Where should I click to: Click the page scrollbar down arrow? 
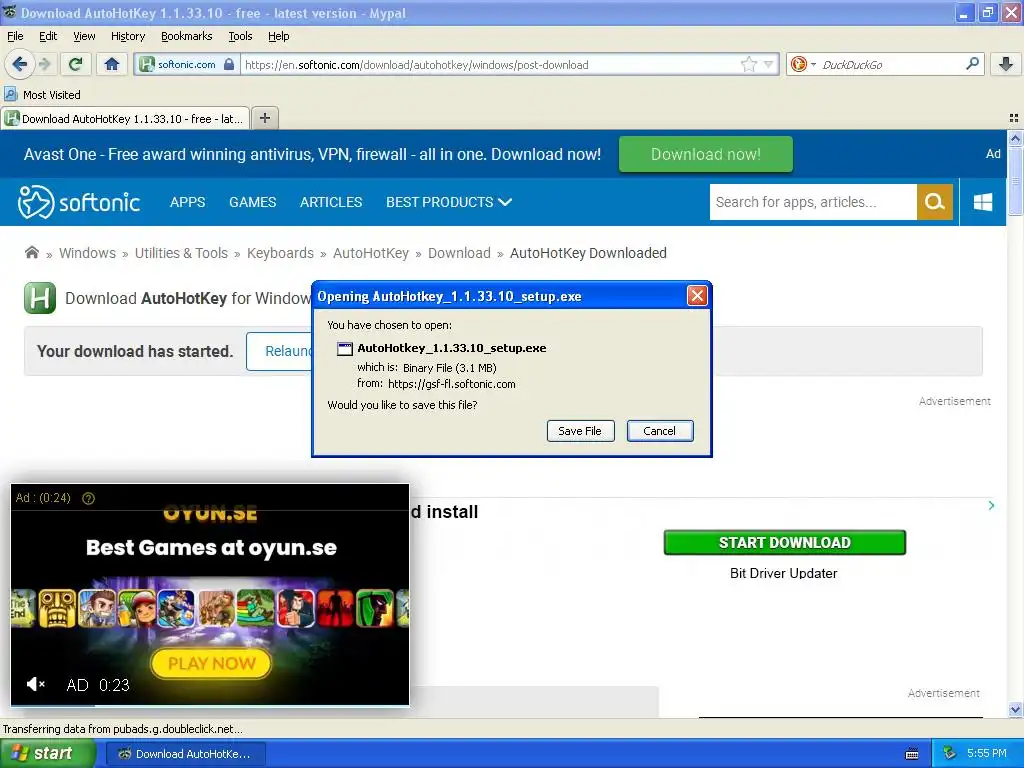click(x=1015, y=709)
